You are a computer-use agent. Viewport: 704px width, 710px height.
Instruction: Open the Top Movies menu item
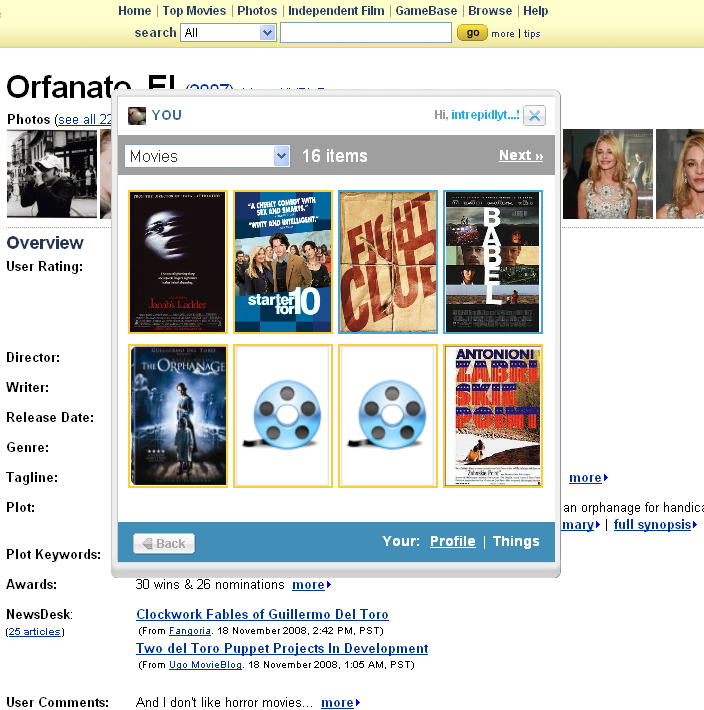[x=194, y=10]
